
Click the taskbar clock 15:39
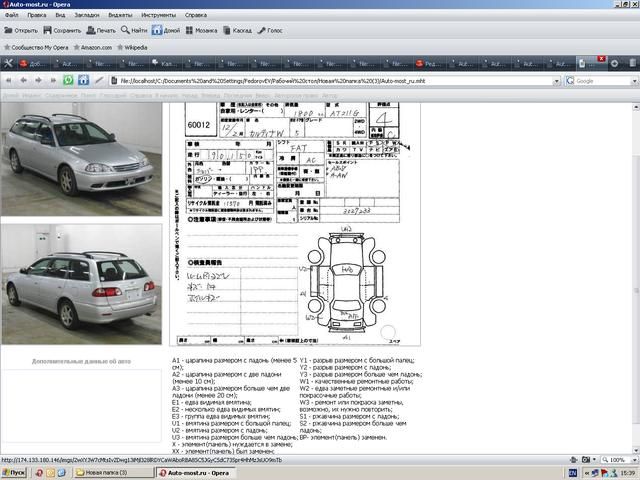tap(628, 473)
